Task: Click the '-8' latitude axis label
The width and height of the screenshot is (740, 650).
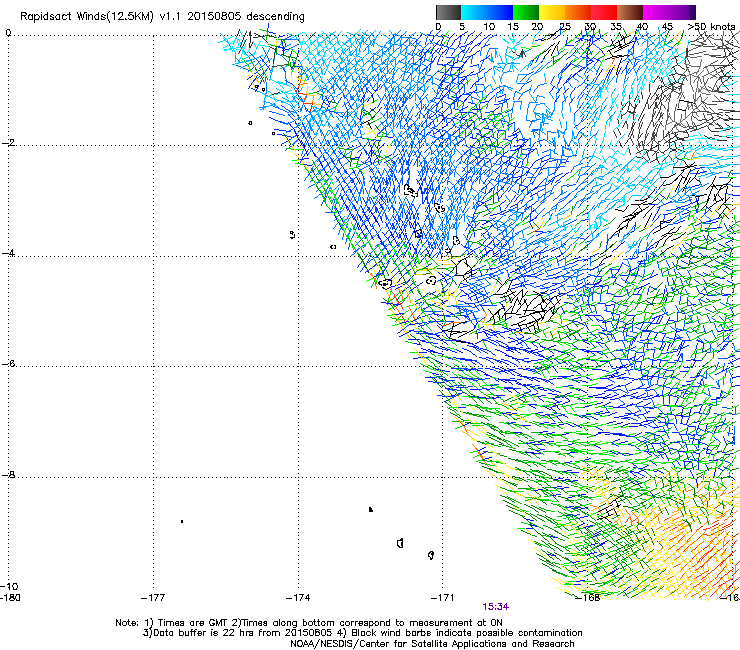Action: coord(8,474)
